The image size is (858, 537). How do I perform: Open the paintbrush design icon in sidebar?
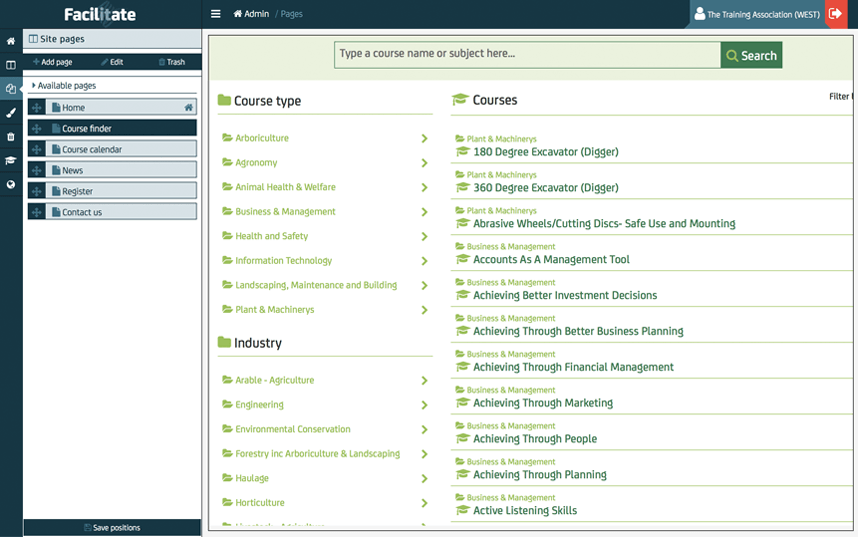click(11, 113)
